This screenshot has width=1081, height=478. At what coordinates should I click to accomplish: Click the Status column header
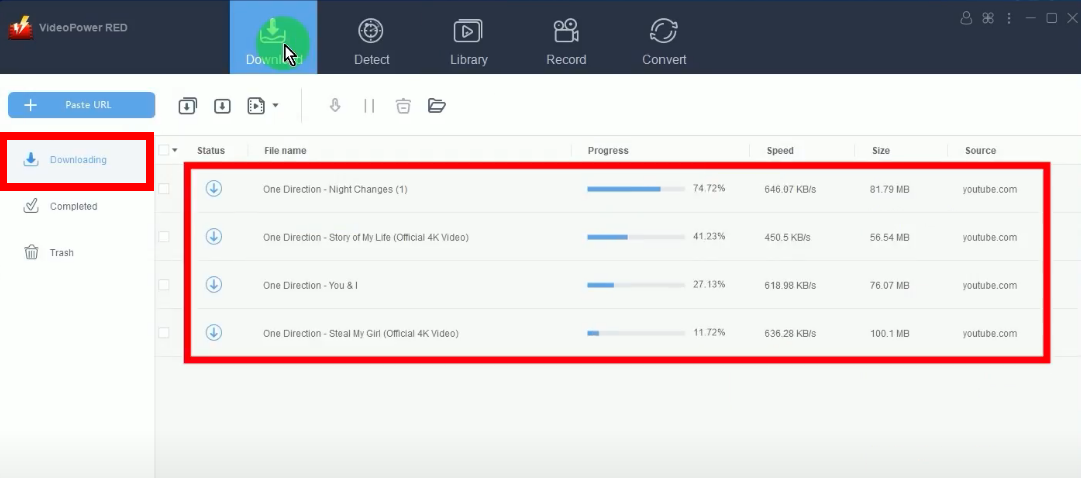click(211, 150)
